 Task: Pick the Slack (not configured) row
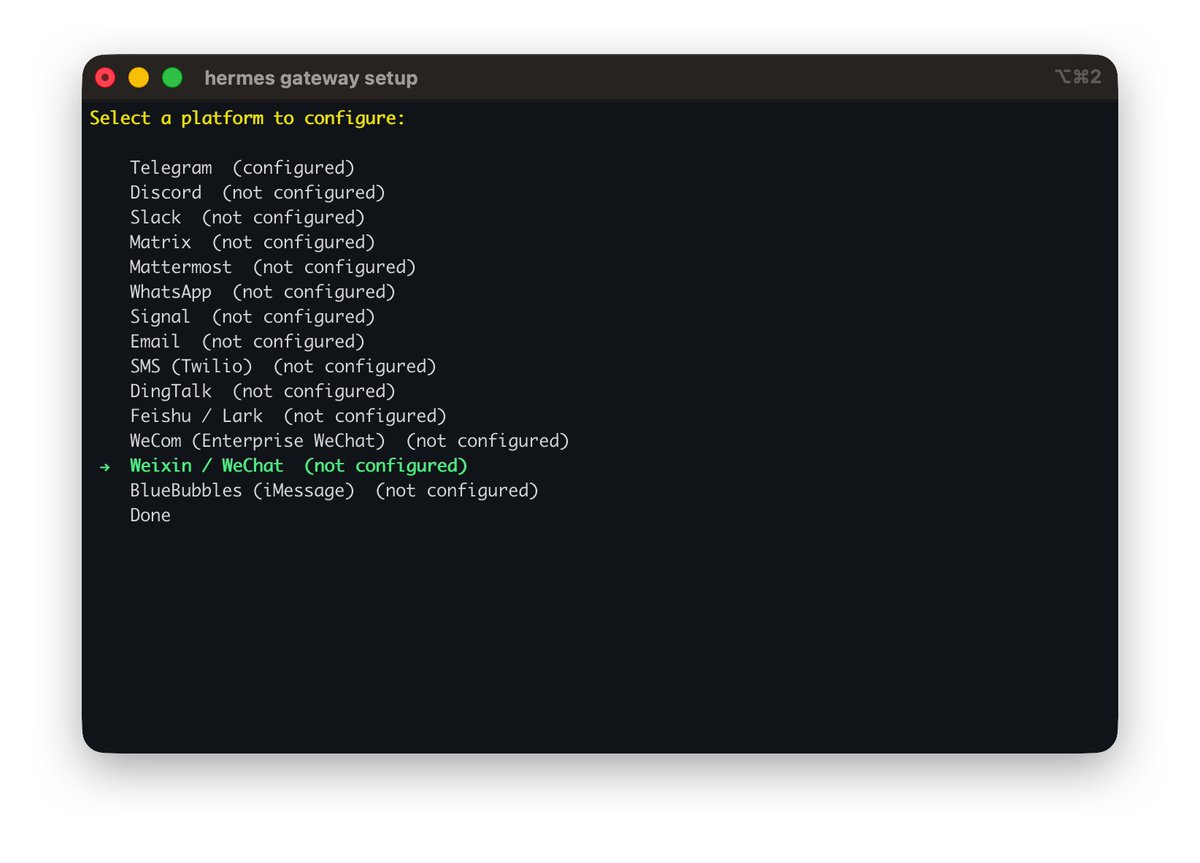(x=247, y=217)
